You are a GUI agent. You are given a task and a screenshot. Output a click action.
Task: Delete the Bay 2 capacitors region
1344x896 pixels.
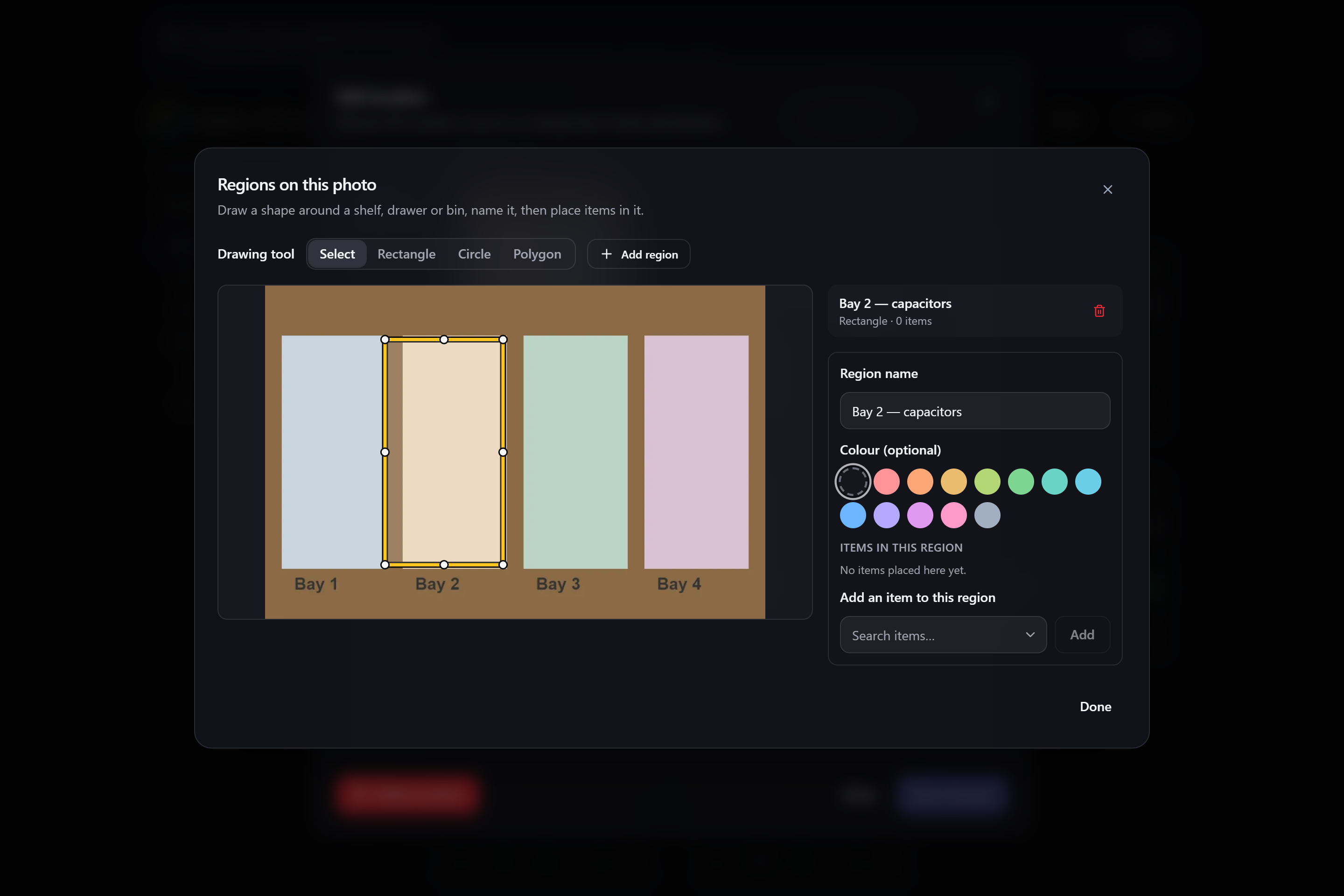click(1099, 311)
